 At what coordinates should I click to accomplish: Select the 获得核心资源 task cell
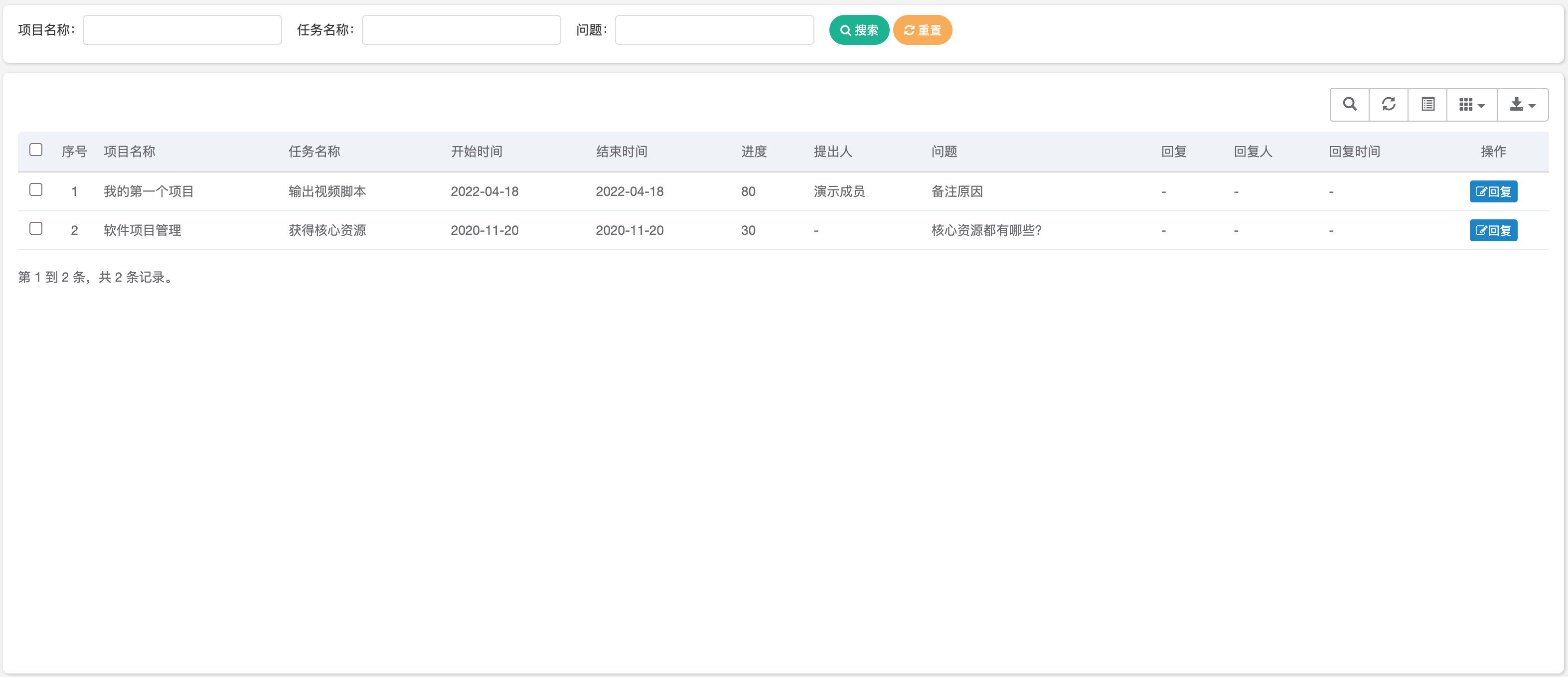[327, 230]
